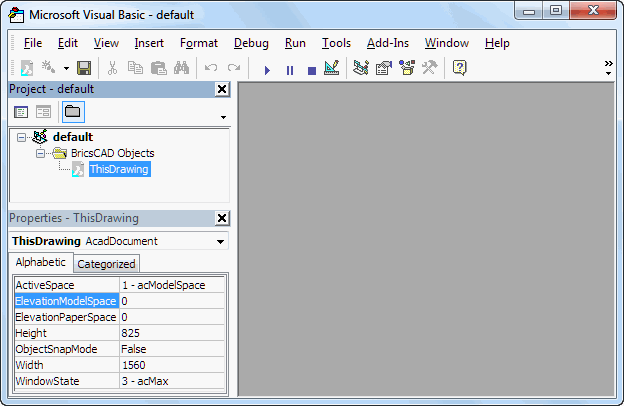This screenshot has width=624, height=406.
Task: Click the Copy icon in toolbar
Action: [135, 68]
